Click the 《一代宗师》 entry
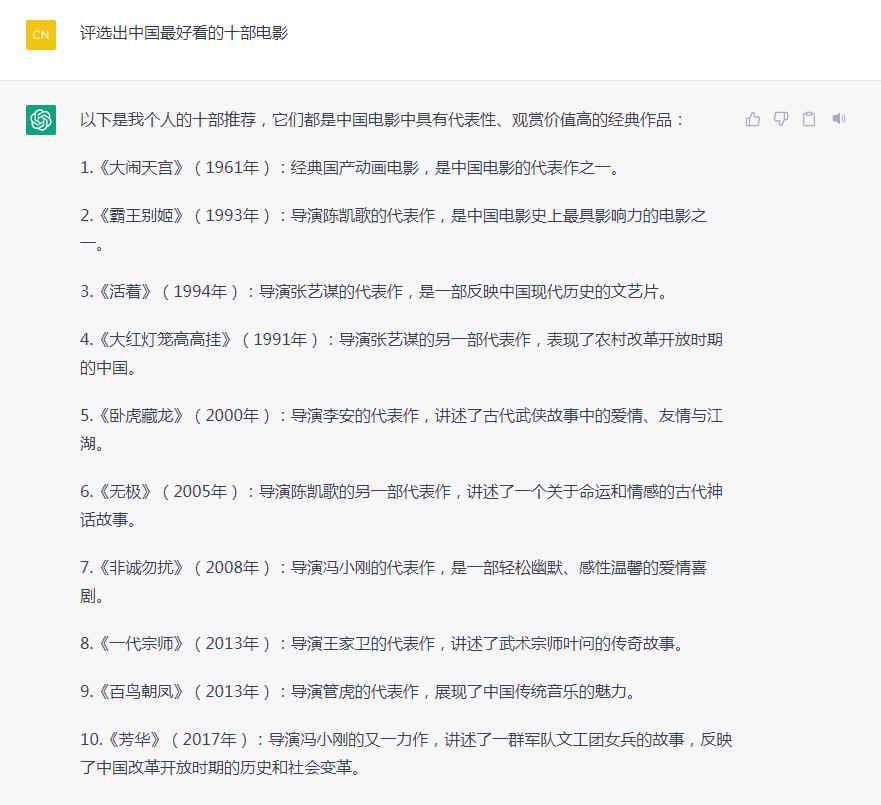881x805 pixels. (x=130, y=645)
